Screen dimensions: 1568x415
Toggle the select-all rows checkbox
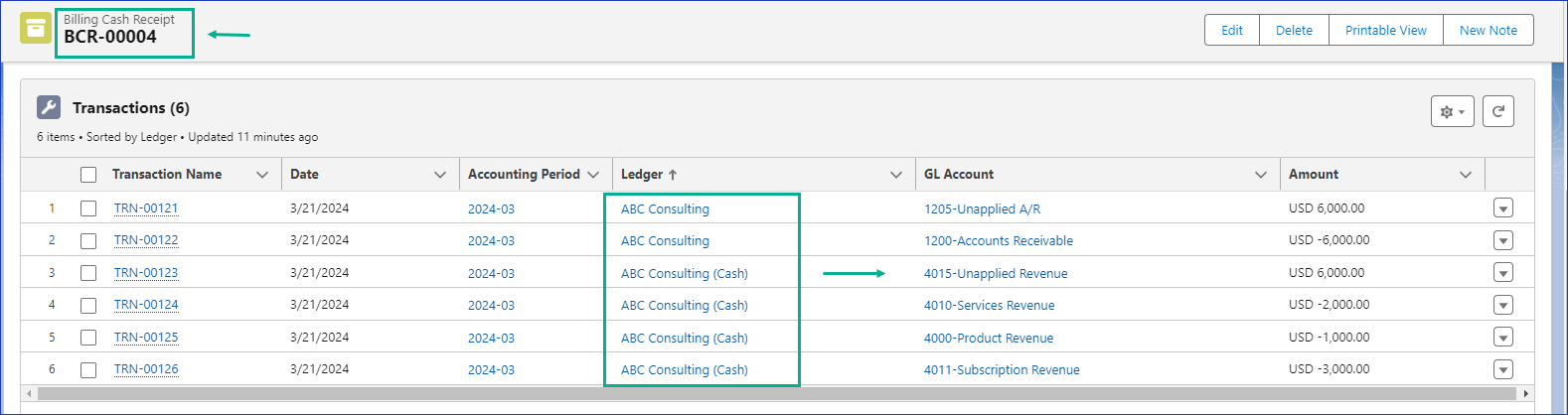88,175
